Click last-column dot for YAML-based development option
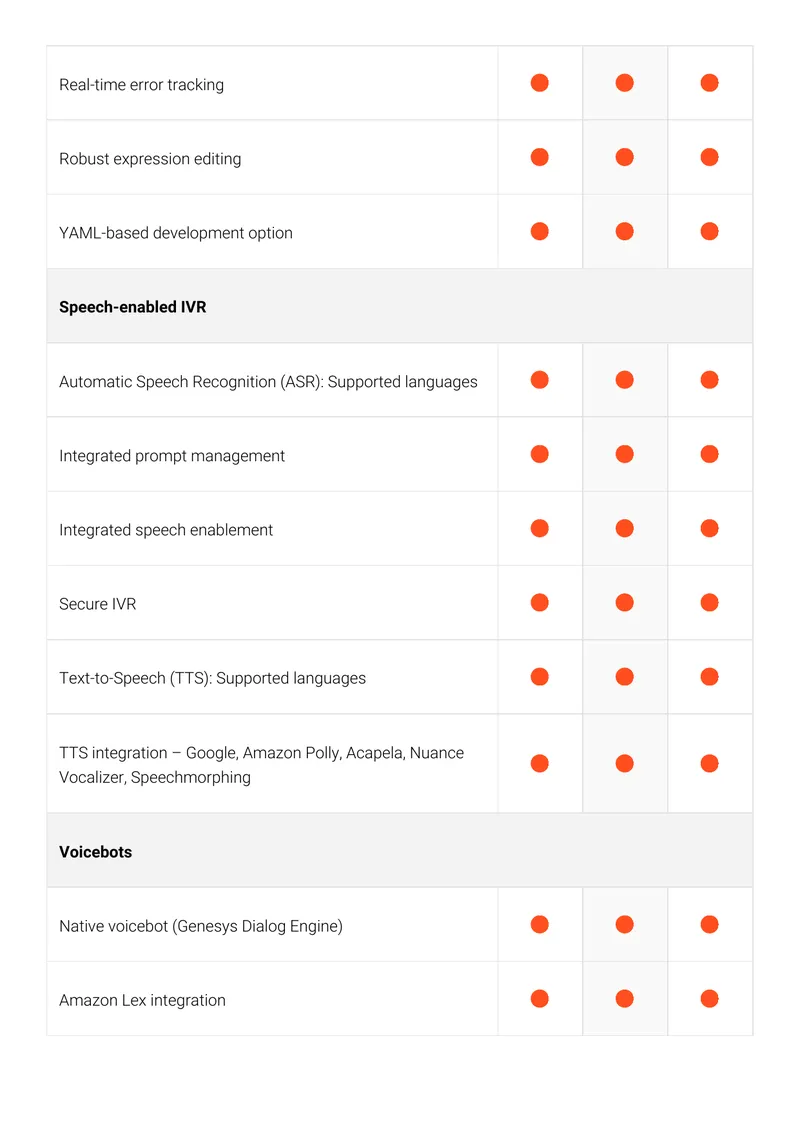 click(x=709, y=231)
